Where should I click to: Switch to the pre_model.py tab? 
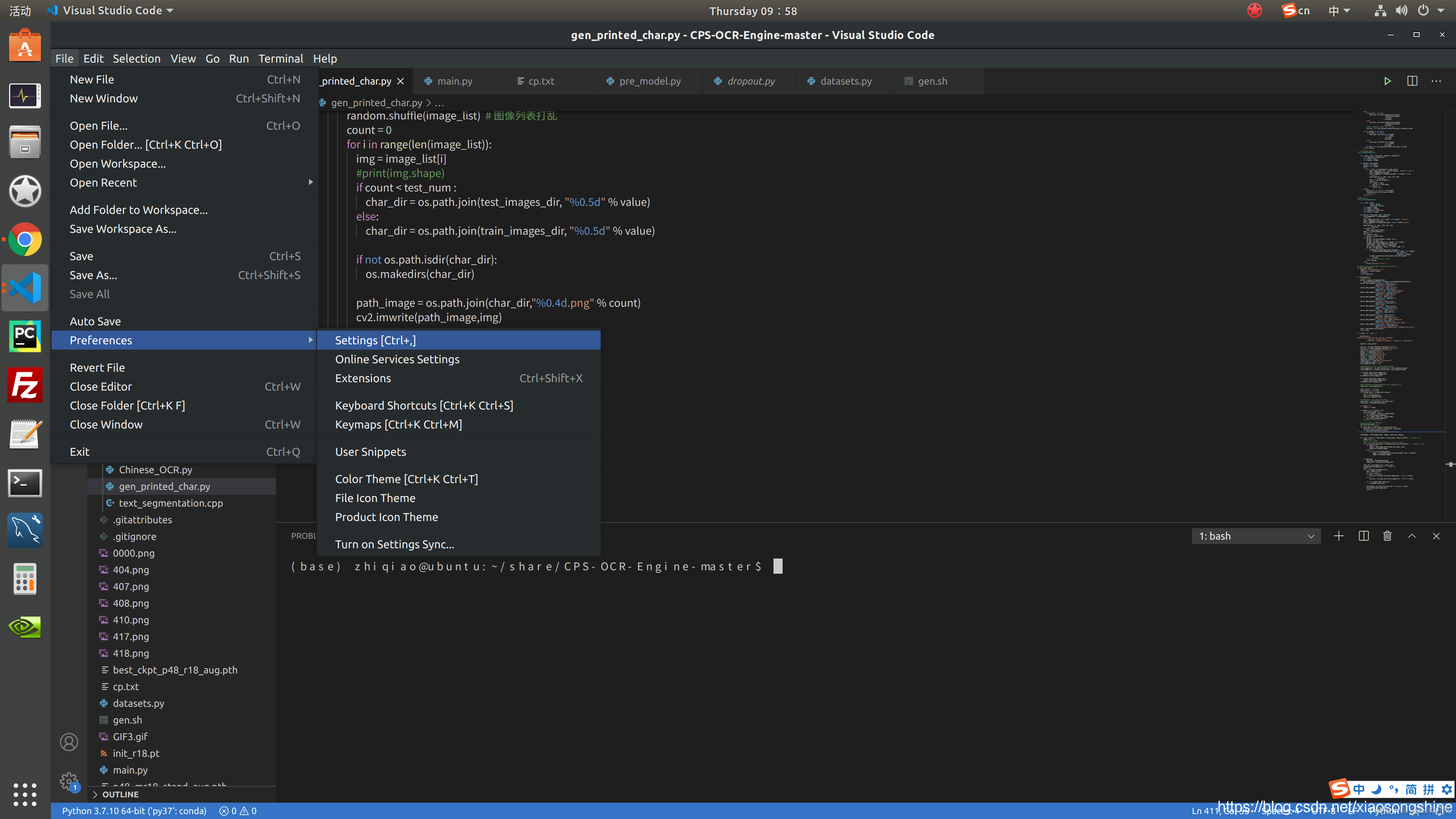click(650, 81)
